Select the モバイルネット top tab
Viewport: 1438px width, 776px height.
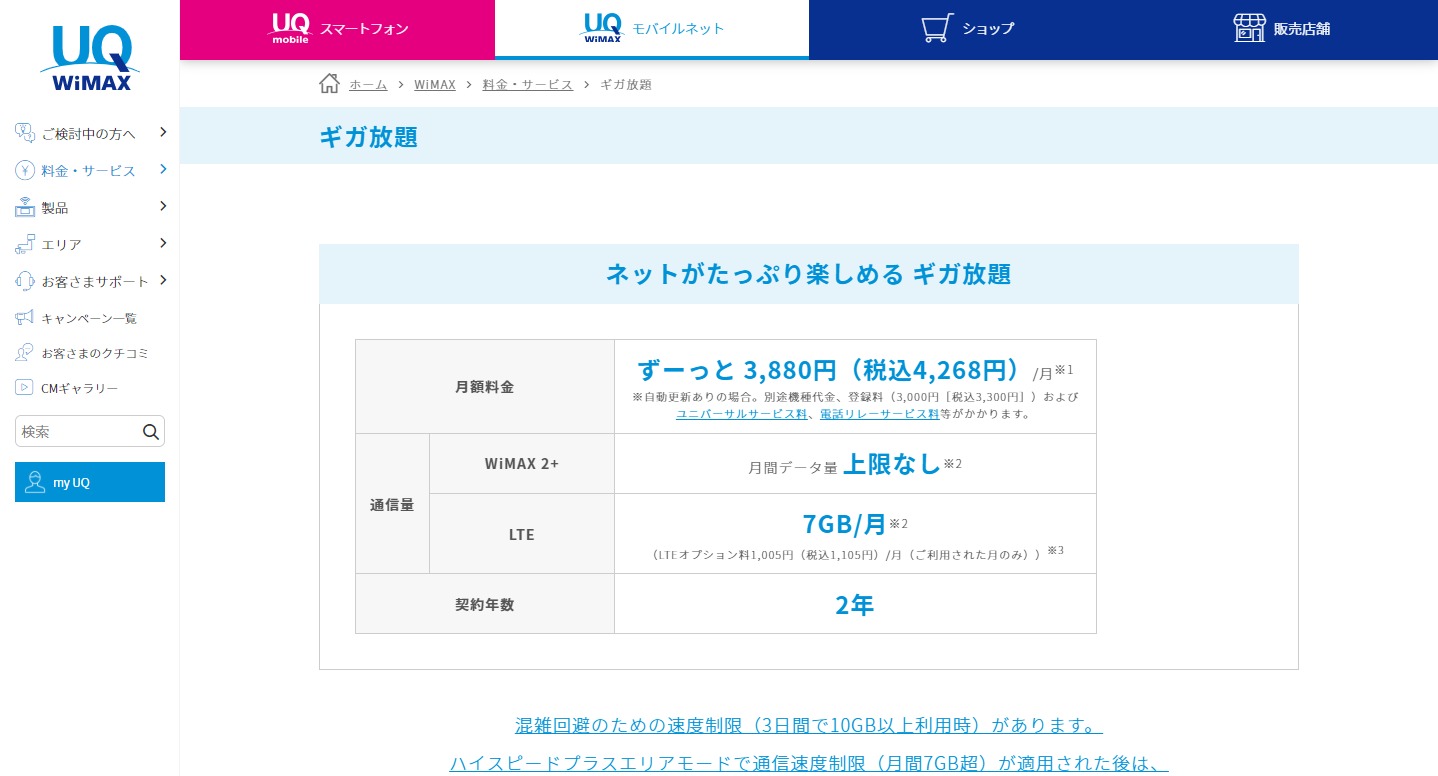652,29
